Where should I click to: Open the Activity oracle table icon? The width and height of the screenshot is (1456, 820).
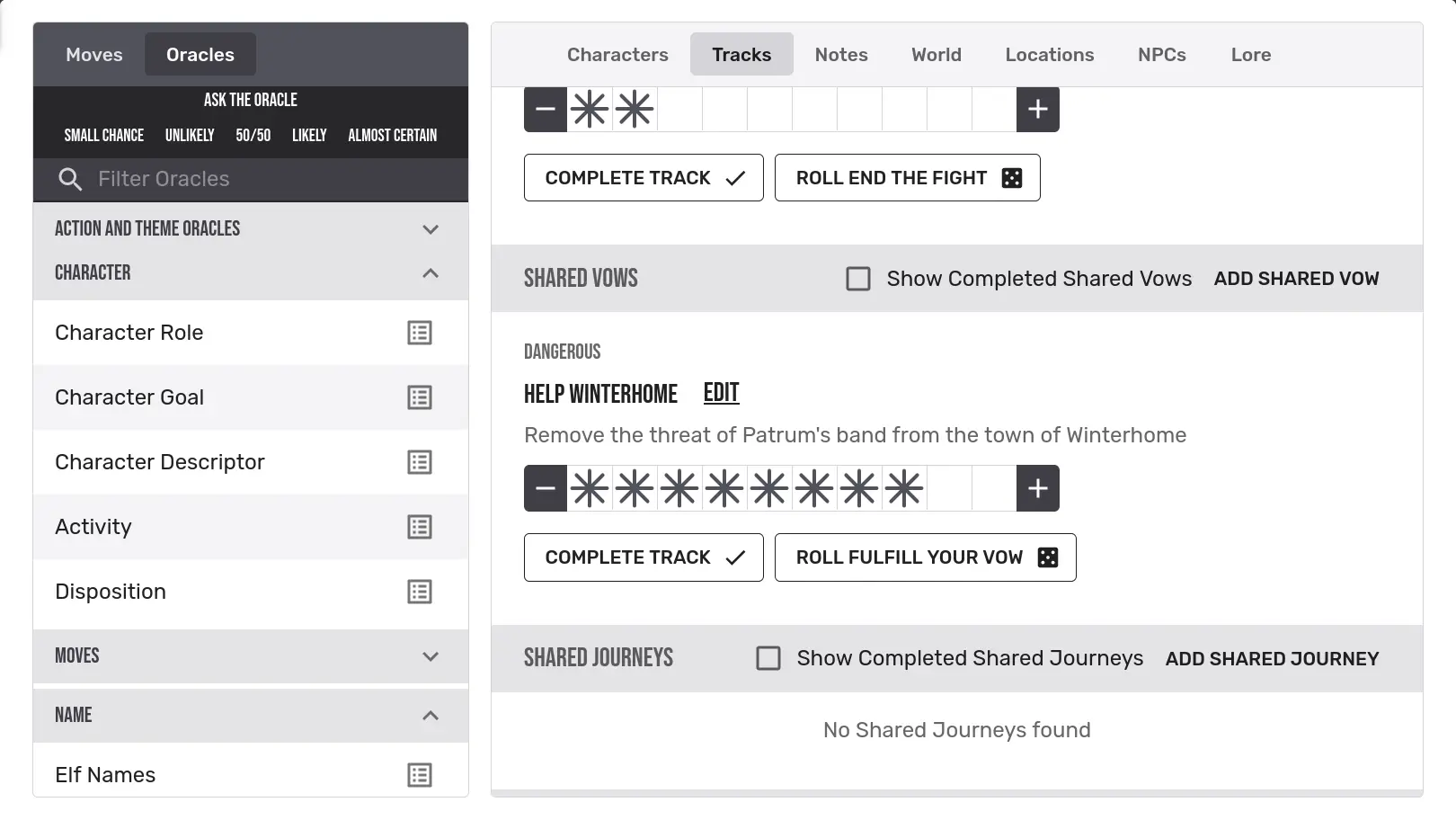(419, 527)
